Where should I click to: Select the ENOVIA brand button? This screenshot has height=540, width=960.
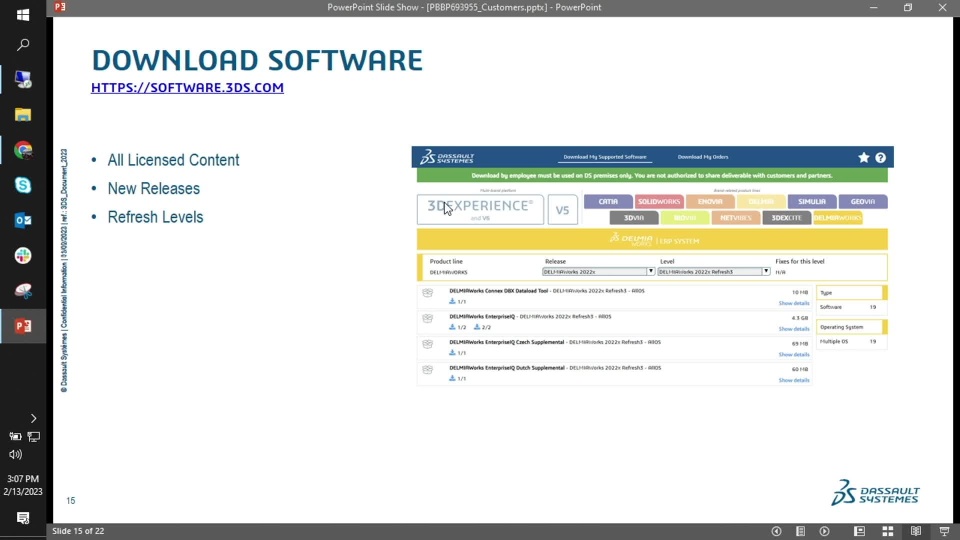[x=710, y=201]
